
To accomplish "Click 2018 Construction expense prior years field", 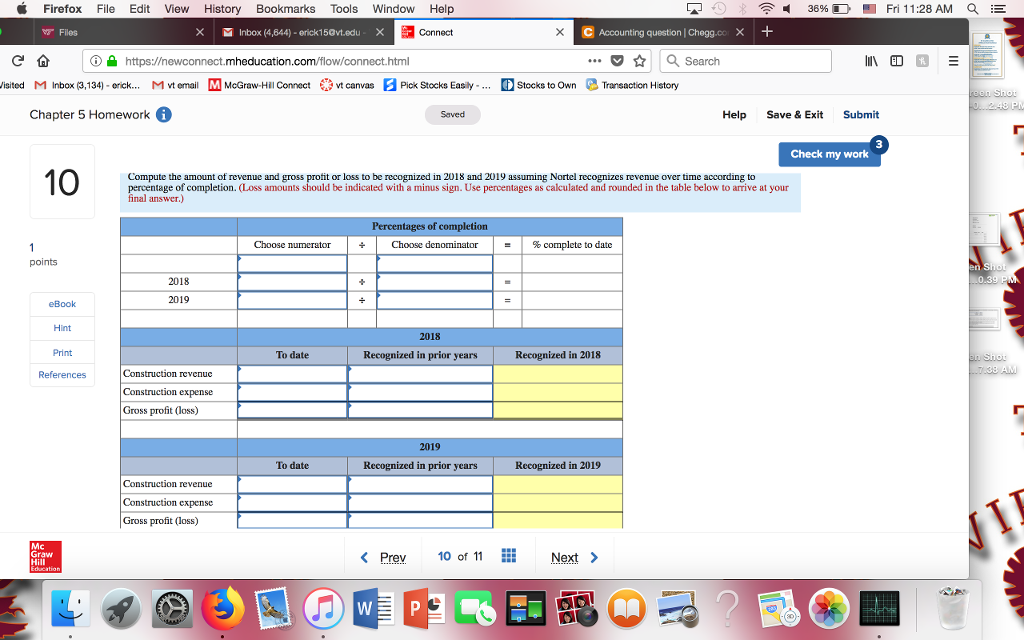I will (x=420, y=392).
